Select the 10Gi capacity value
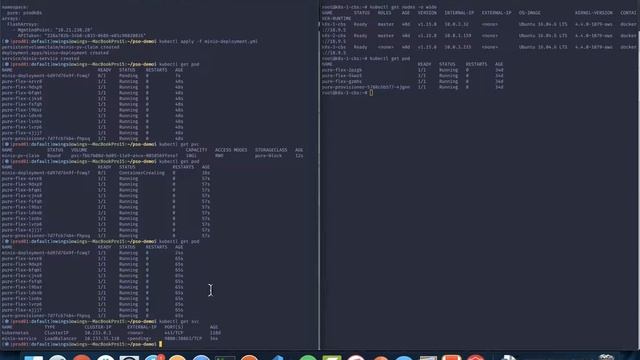This screenshot has height=360, width=640. click(x=191, y=156)
